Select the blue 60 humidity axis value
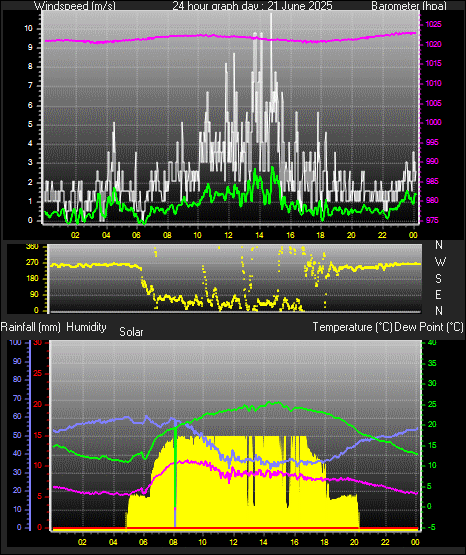This screenshot has width=466, height=555. (x=17, y=417)
